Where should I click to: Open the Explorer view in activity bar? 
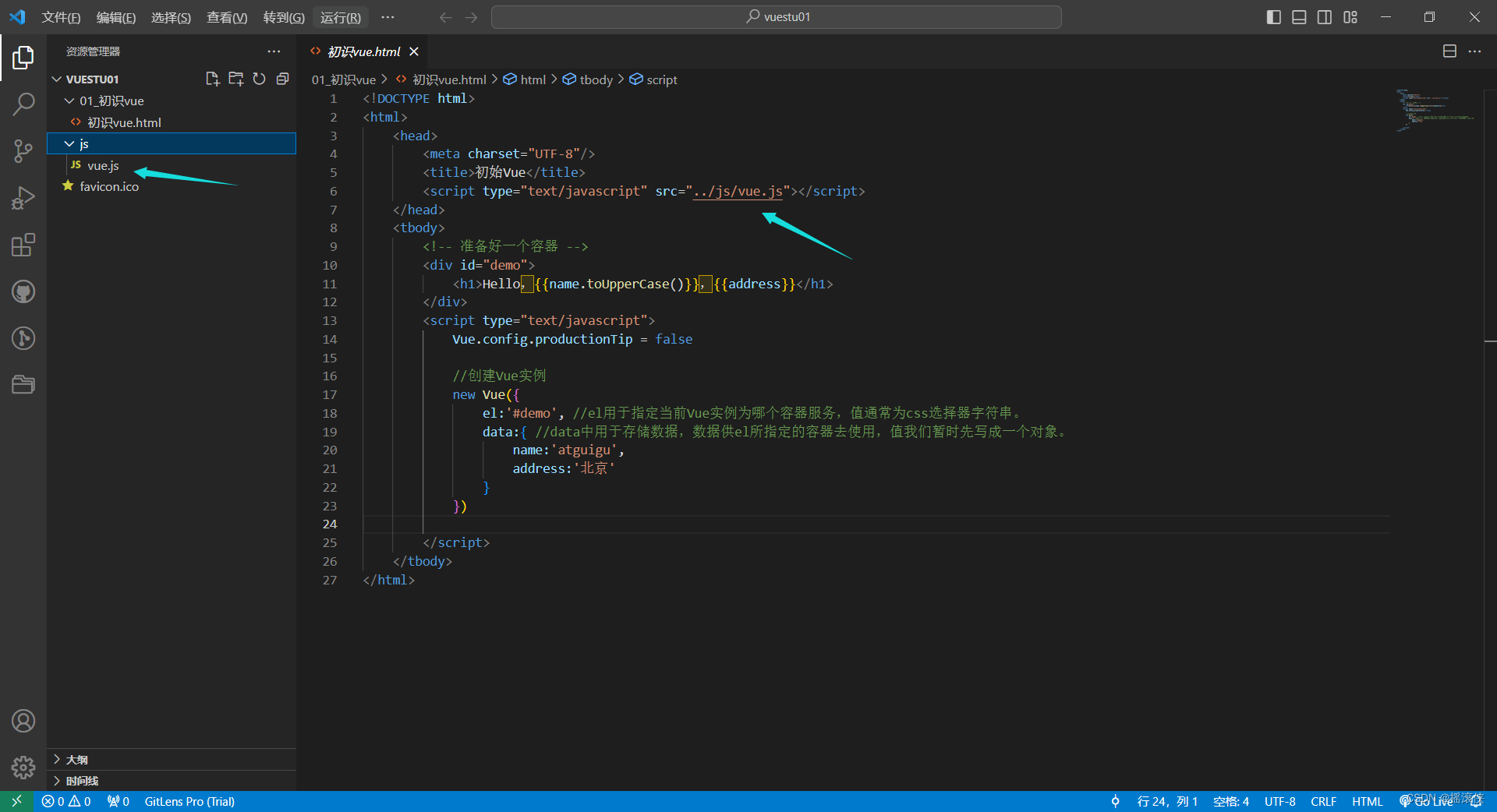pos(23,57)
